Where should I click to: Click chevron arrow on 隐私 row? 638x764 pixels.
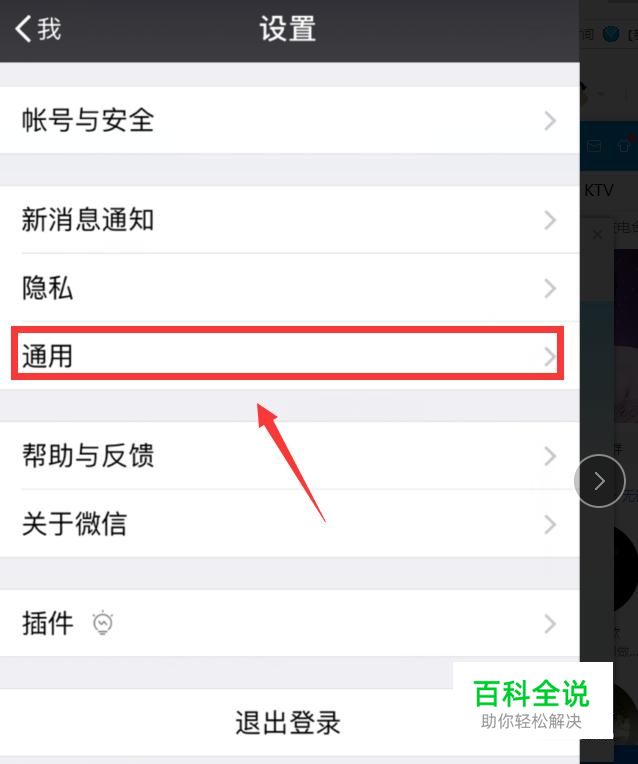click(550, 288)
